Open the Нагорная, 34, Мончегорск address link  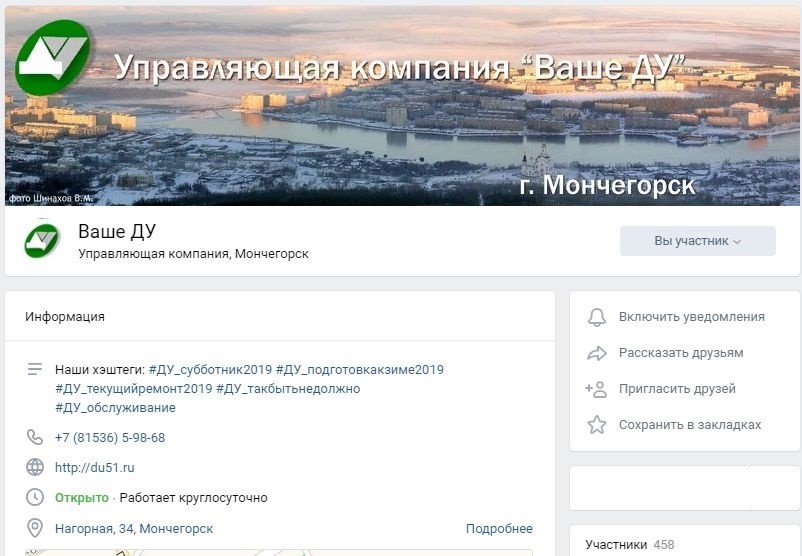[x=134, y=528]
